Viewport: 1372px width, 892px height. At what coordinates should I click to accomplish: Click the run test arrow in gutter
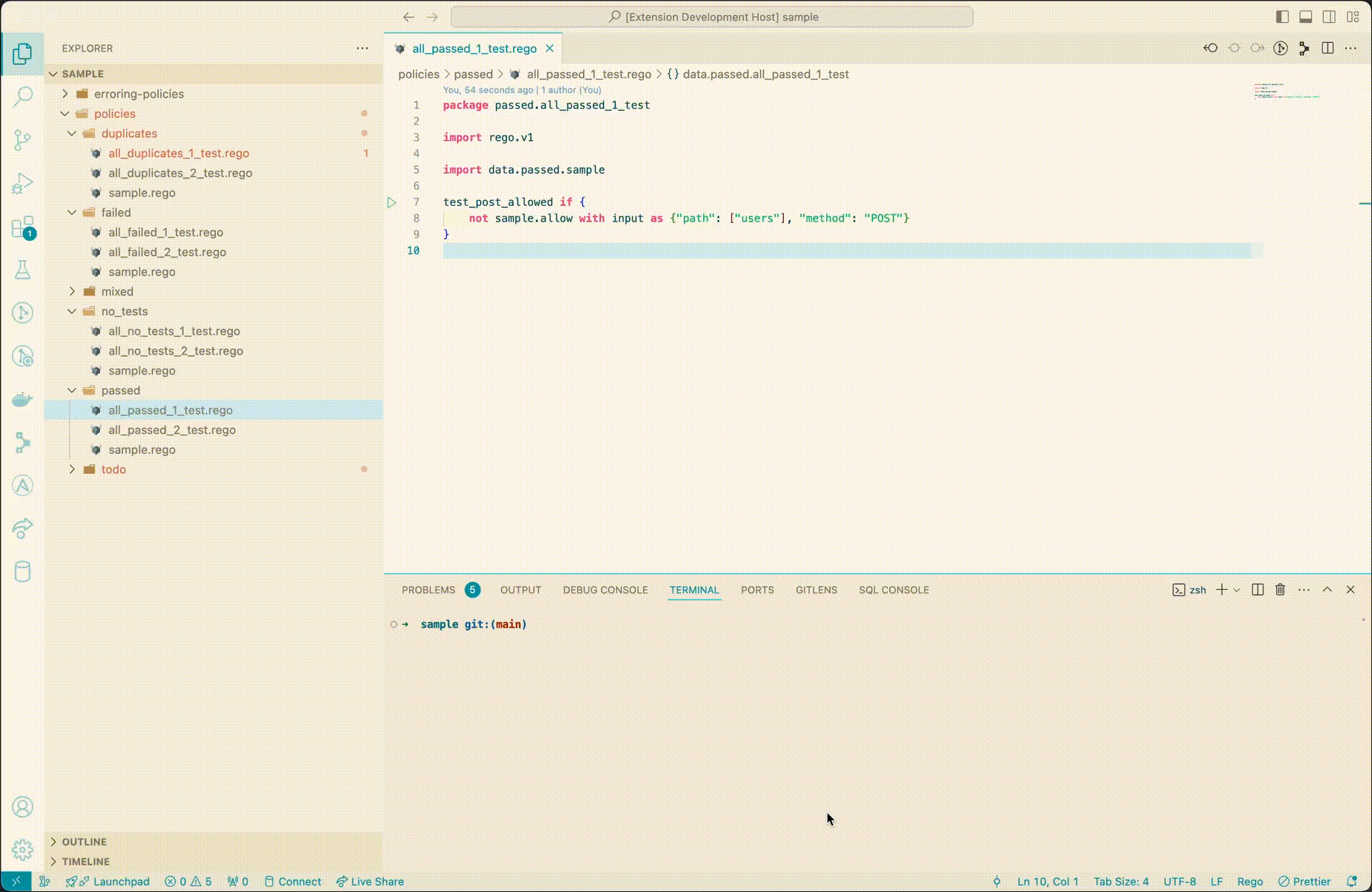392,202
